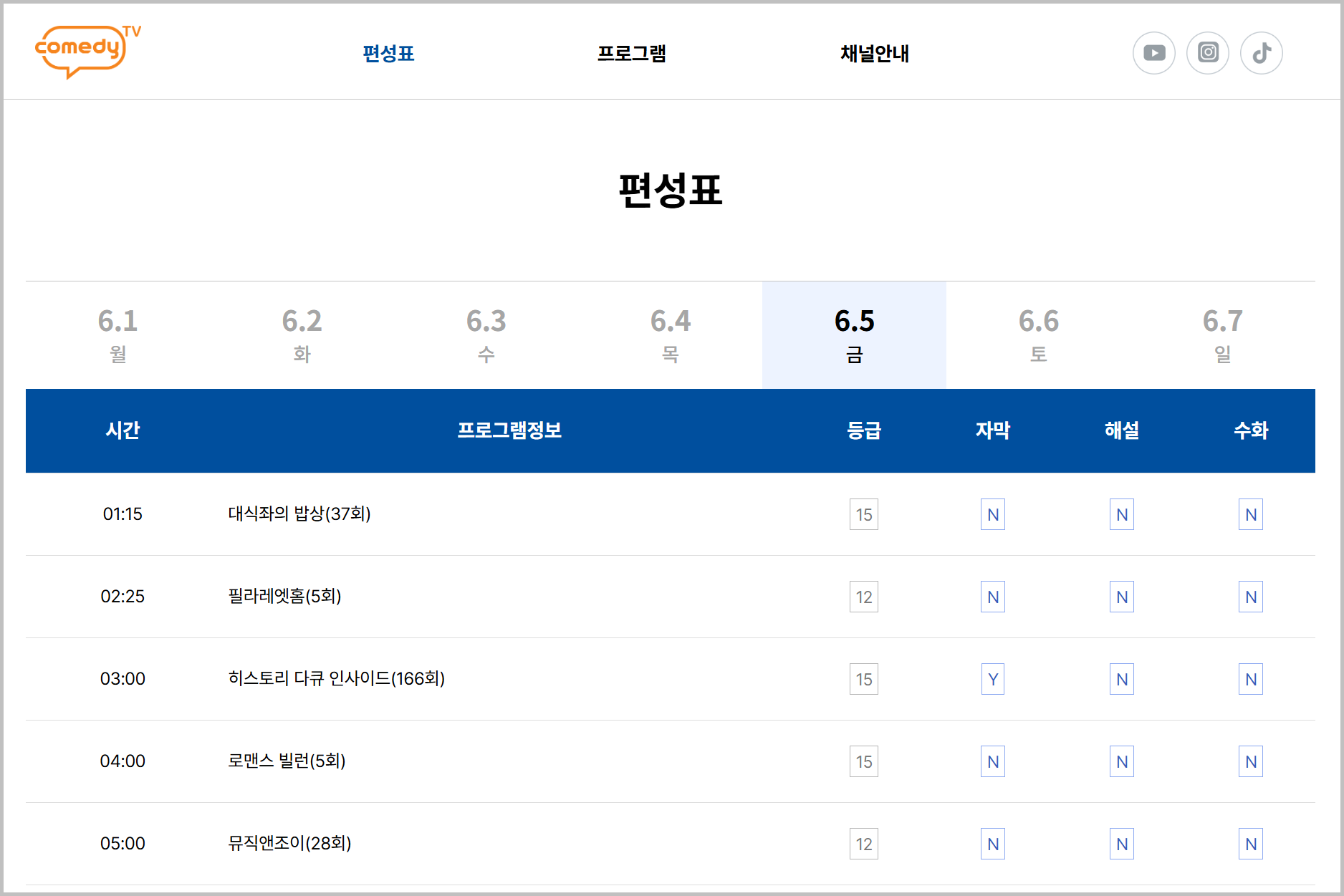
Task: Click the large 편성표 page heading
Action: 671,190
